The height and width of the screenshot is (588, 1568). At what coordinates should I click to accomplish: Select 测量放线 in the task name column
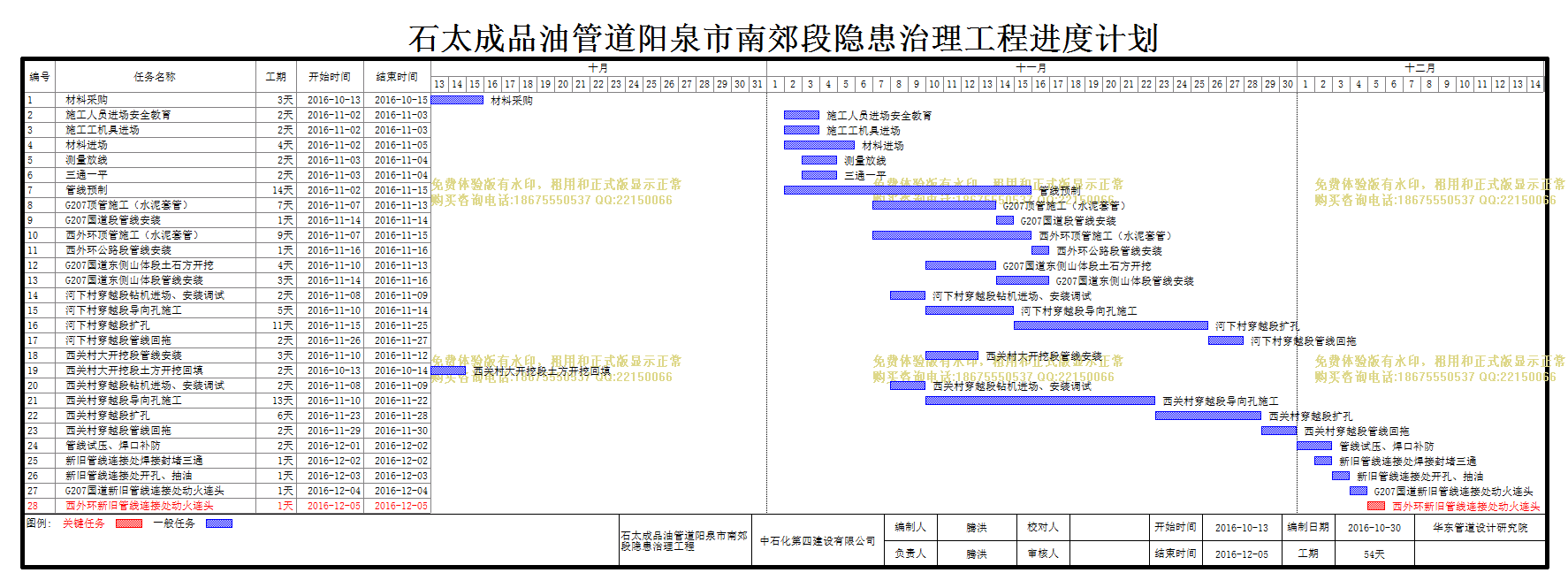click(x=87, y=160)
